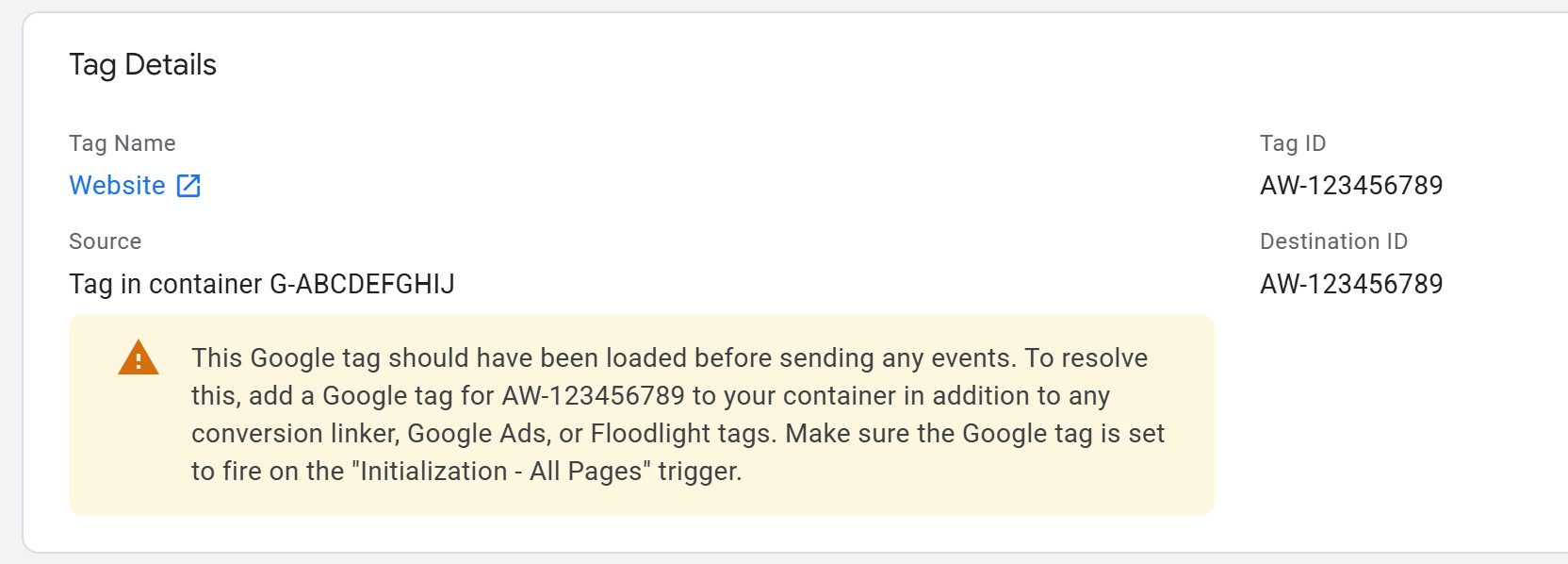Click container ID G-ABCDEFGHIJ in Source value

click(362, 284)
